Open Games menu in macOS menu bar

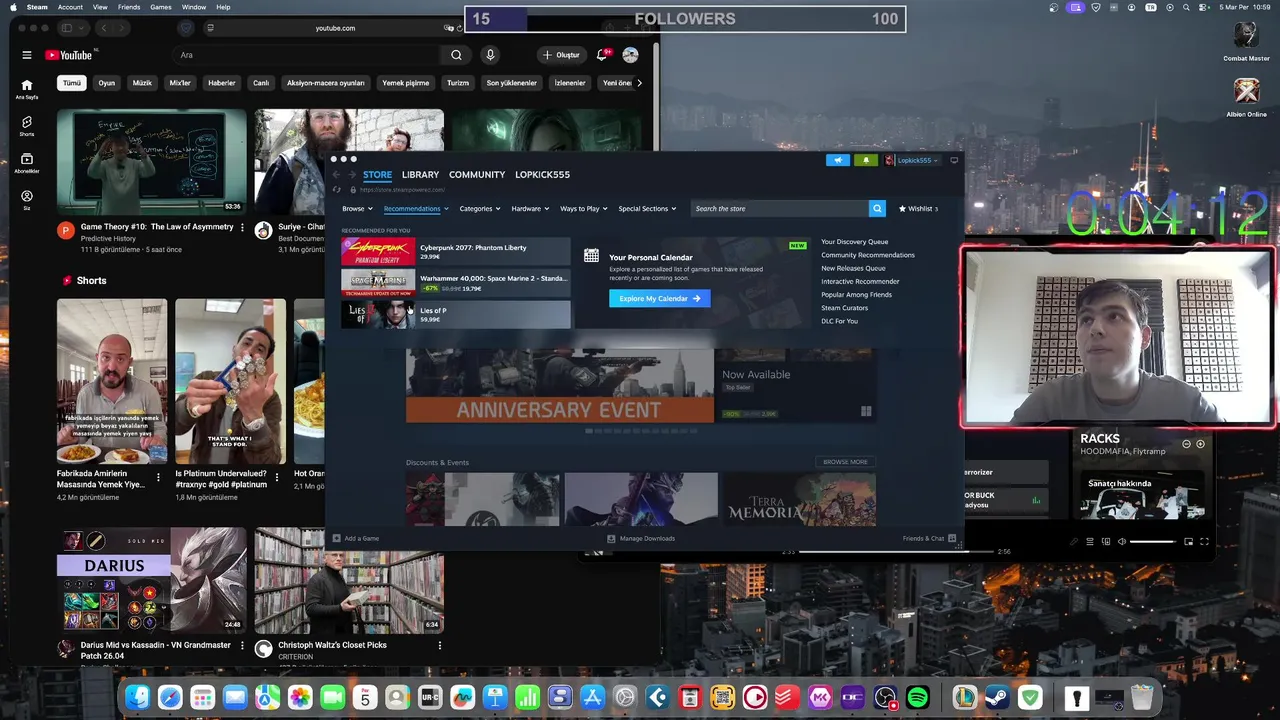point(161,7)
